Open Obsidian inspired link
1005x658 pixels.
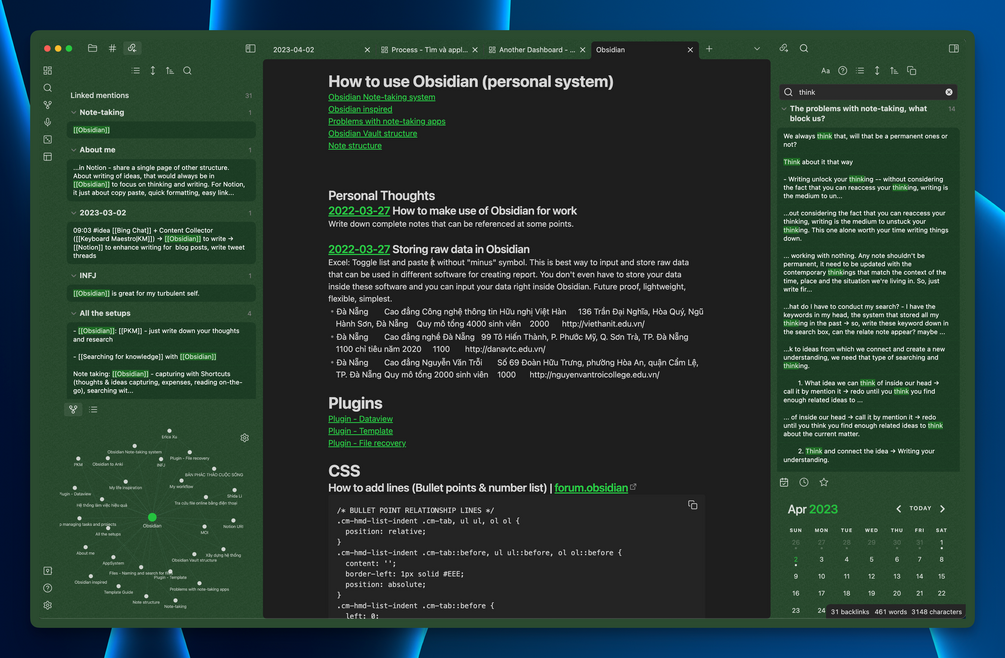(360, 110)
